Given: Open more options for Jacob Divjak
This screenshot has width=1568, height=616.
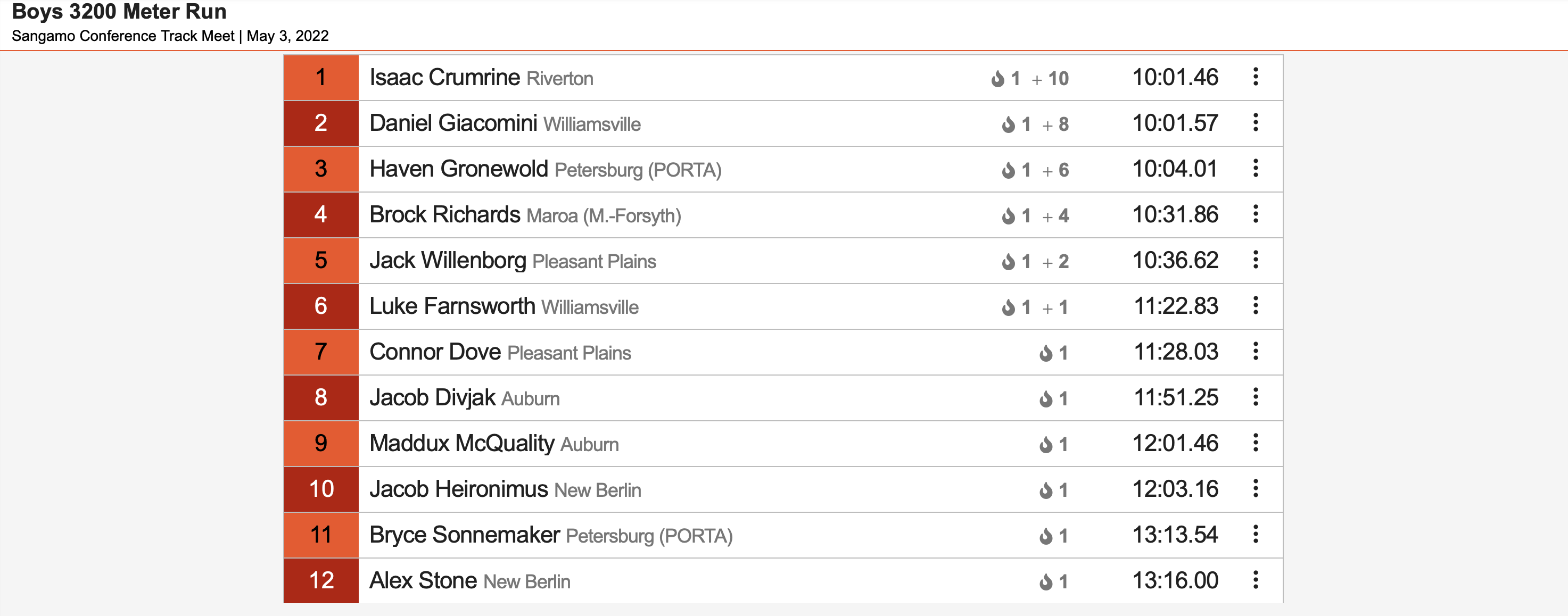Looking at the screenshot, I should point(1255,397).
